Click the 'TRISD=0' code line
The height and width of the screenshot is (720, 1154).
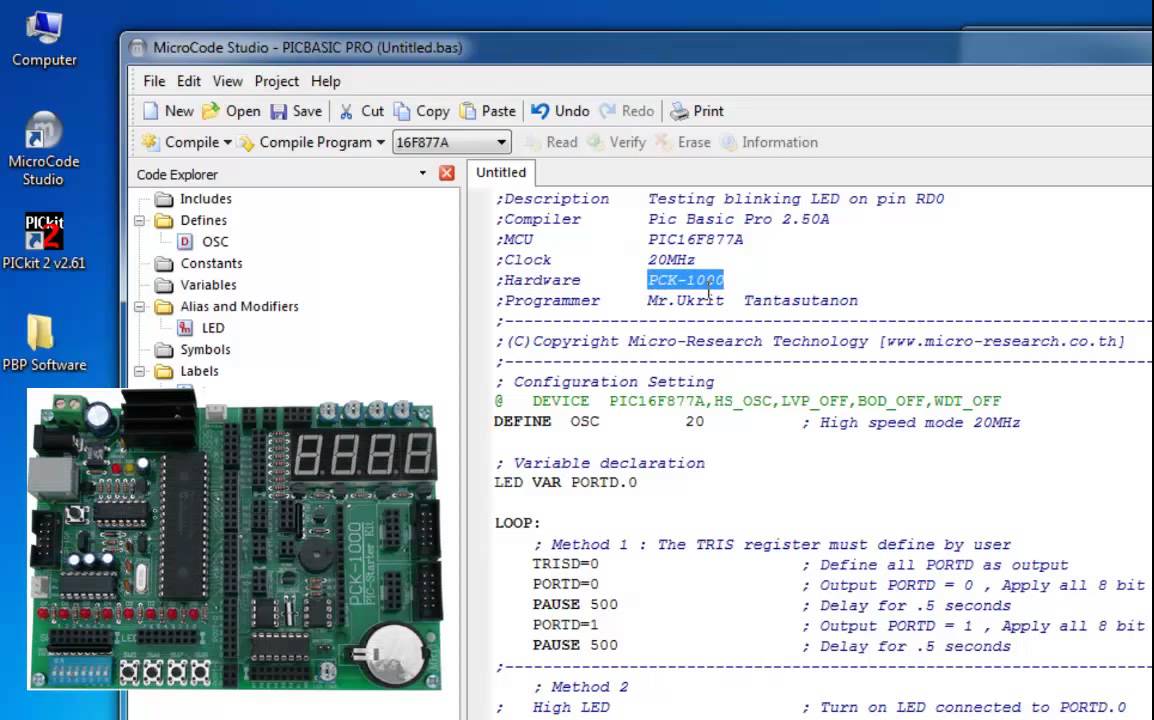[565, 564]
